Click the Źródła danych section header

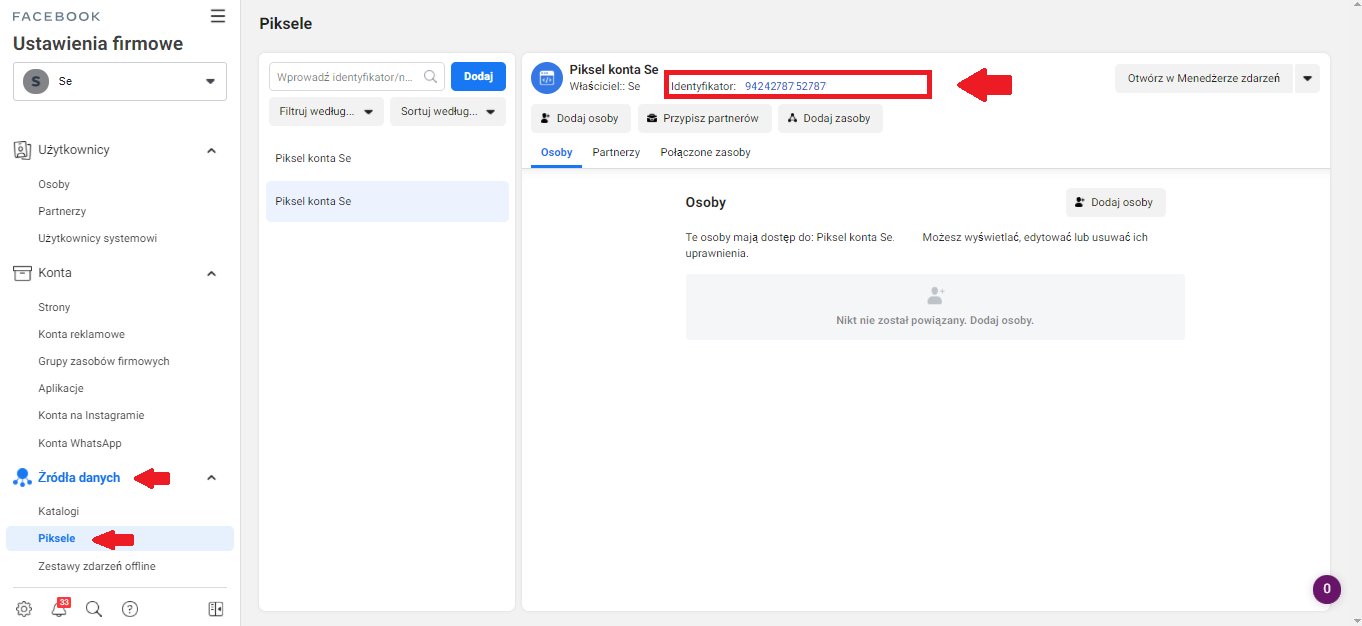click(x=79, y=478)
